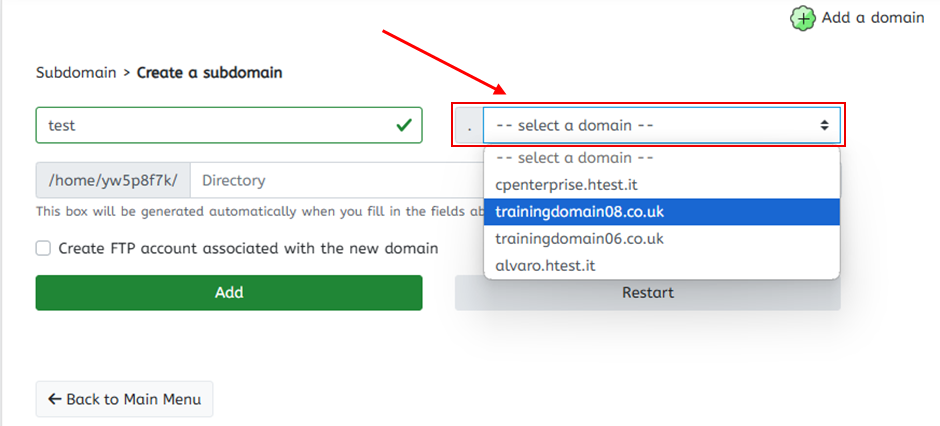Click the up-down caret on domain selector

pyautogui.click(x=825, y=125)
